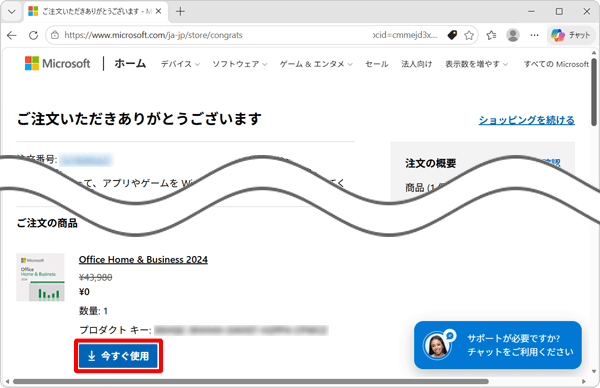The height and width of the screenshot is (388, 600).
Task: Open the Office Home & Business 2024 link
Action: click(x=143, y=259)
